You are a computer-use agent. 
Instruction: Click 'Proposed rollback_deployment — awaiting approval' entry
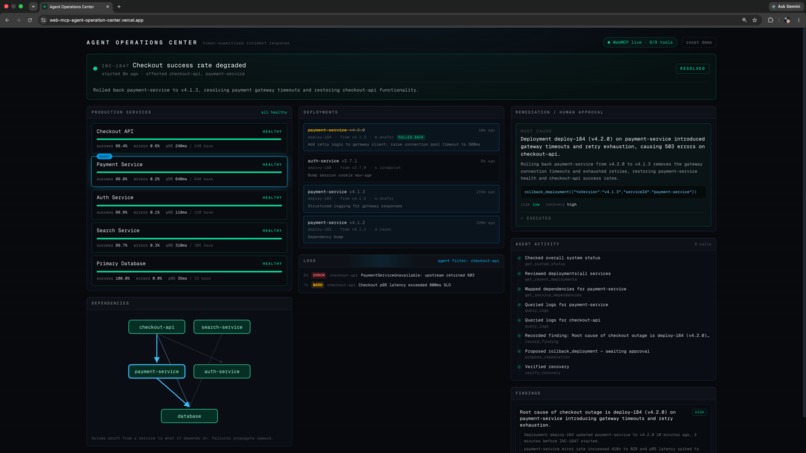[587, 351]
